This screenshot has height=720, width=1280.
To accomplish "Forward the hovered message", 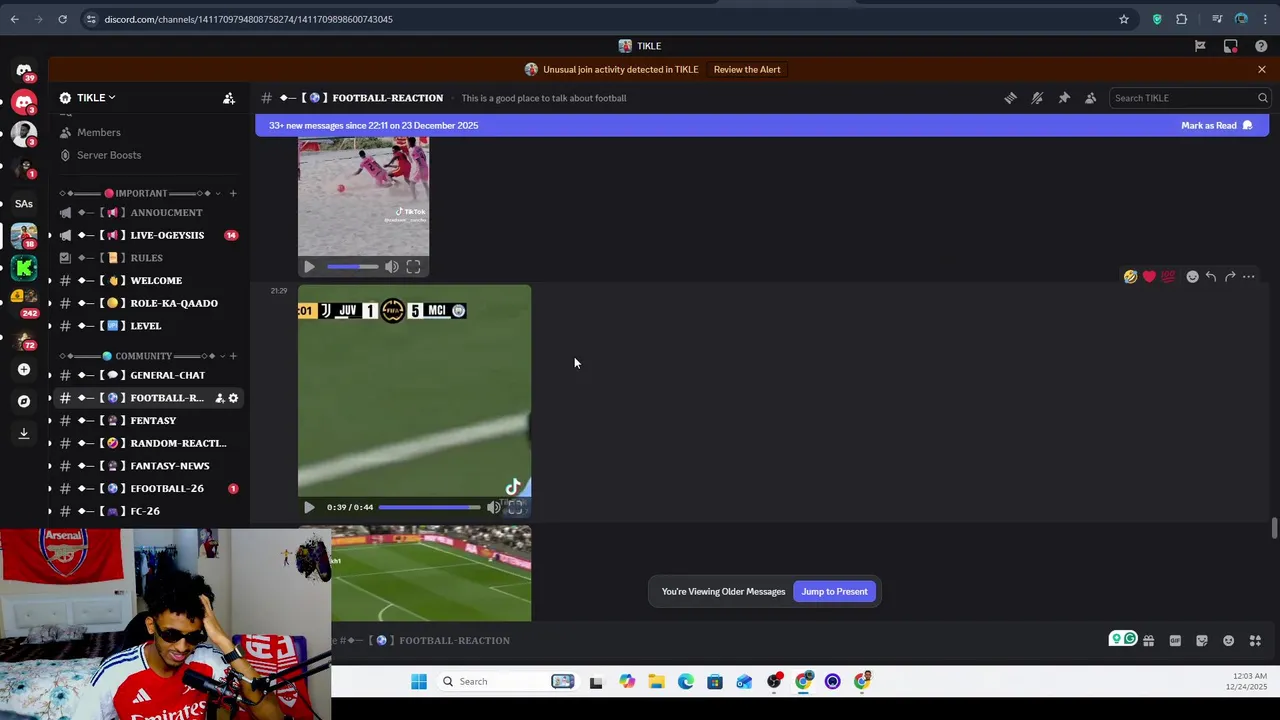I will pyautogui.click(x=1230, y=277).
